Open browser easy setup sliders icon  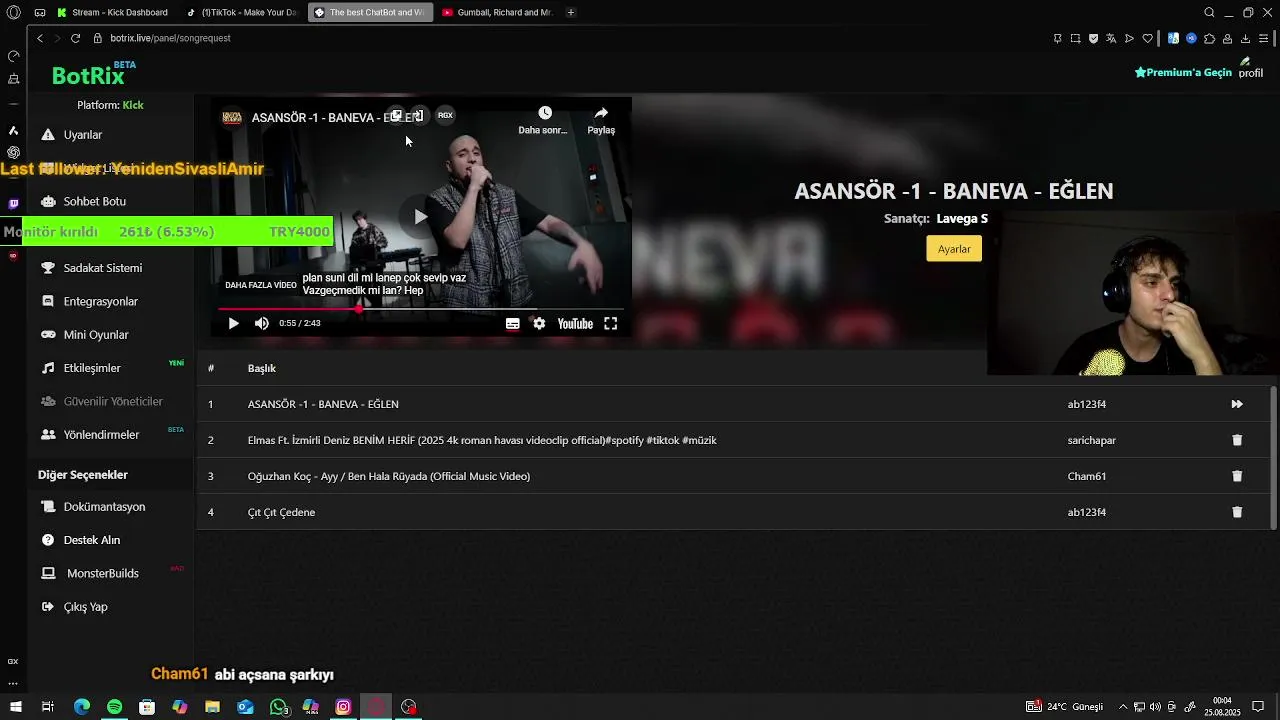(x=1264, y=38)
